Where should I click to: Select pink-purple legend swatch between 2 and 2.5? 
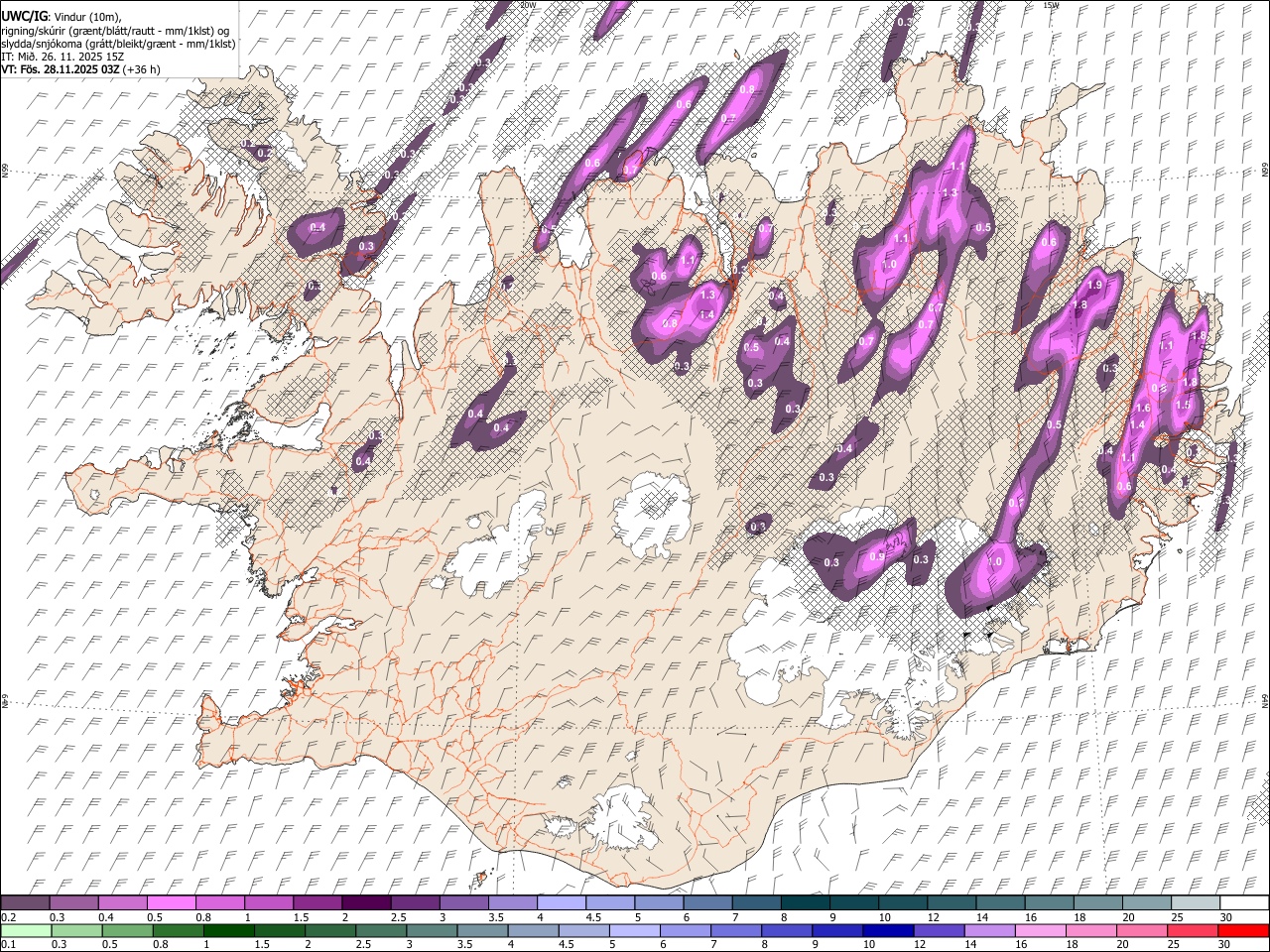[366, 902]
